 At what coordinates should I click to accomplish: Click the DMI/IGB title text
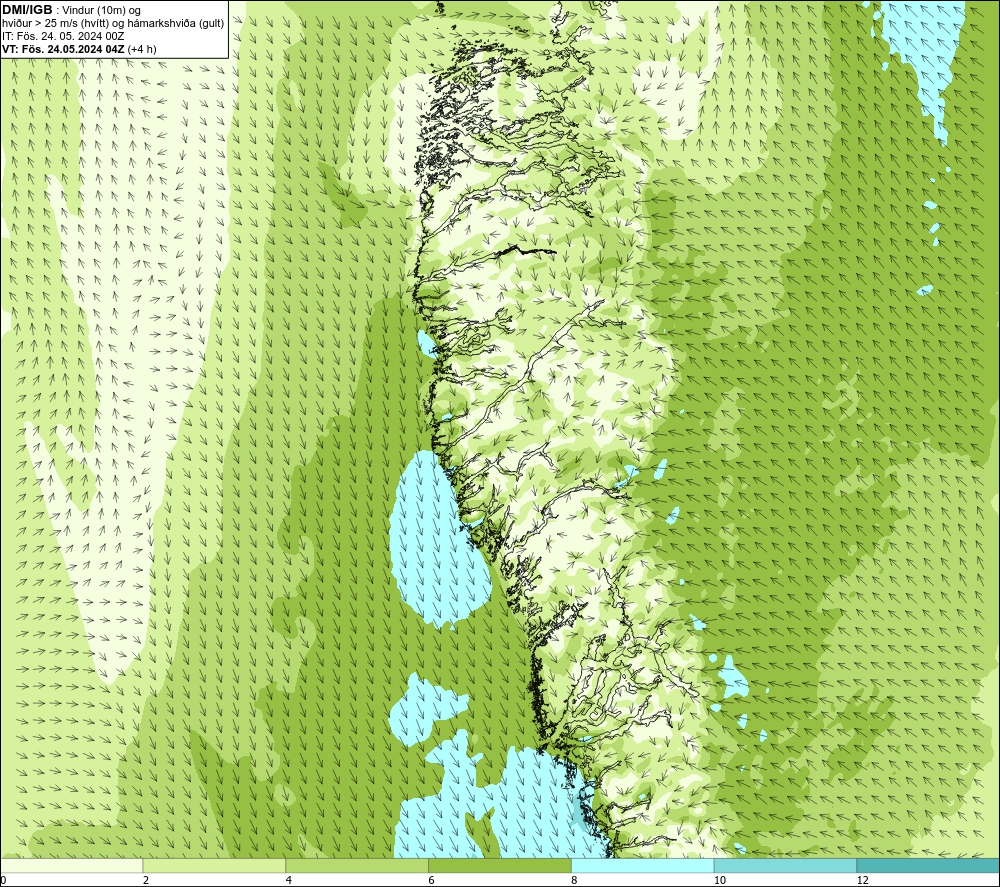click(27, 10)
